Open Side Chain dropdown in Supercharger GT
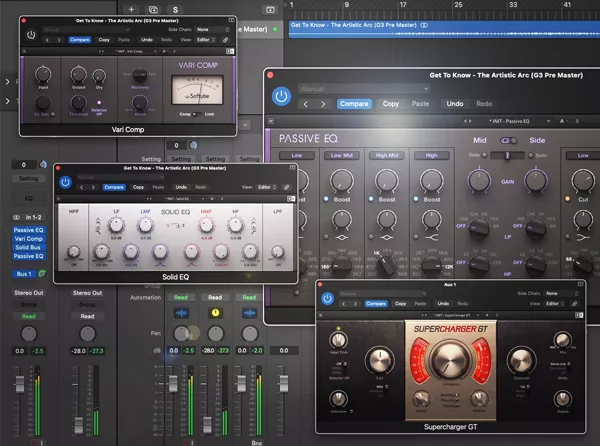The width and height of the screenshot is (600, 446). click(561, 293)
